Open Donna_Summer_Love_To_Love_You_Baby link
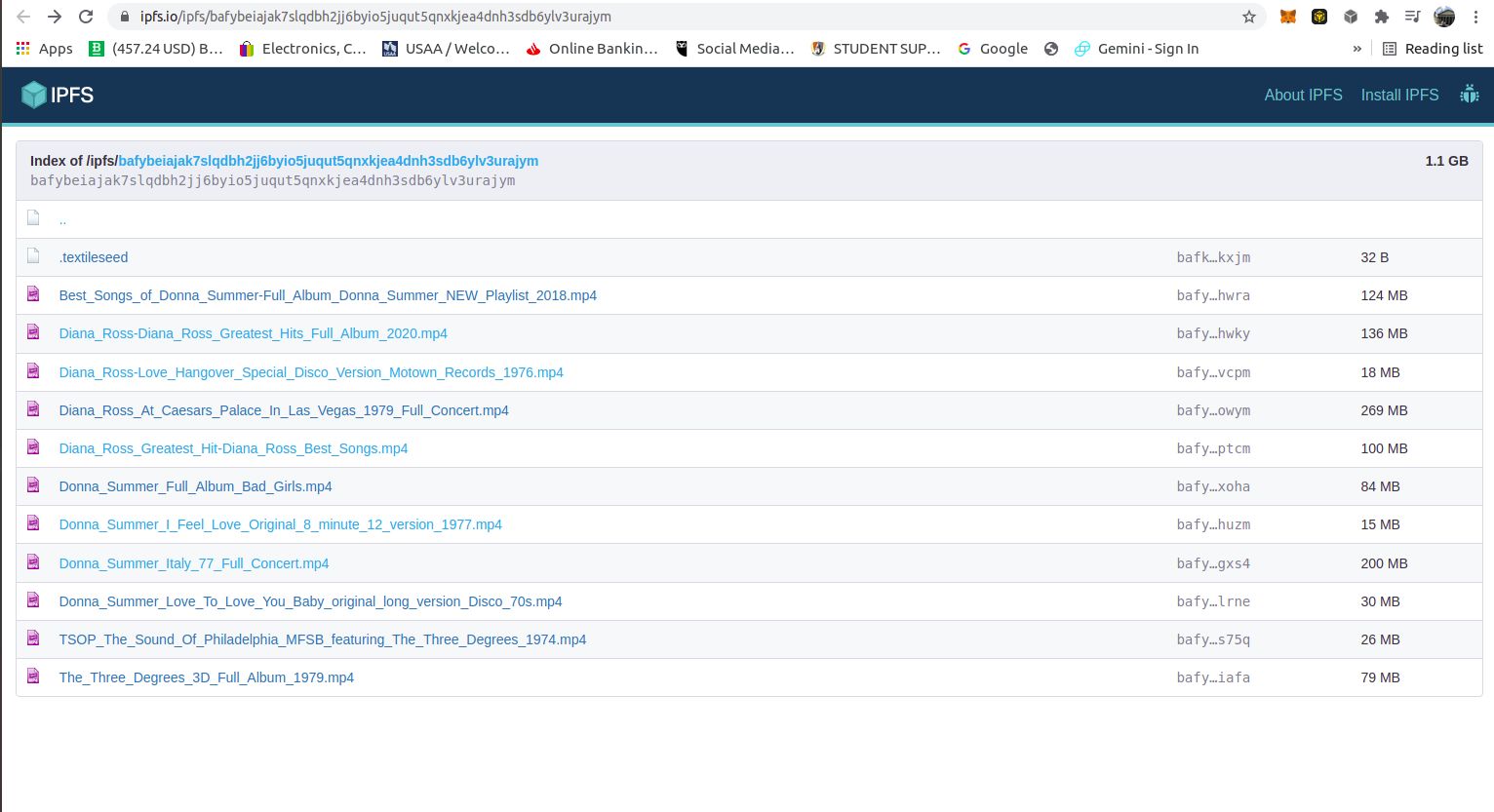Viewport: 1494px width, 812px height. tap(310, 601)
